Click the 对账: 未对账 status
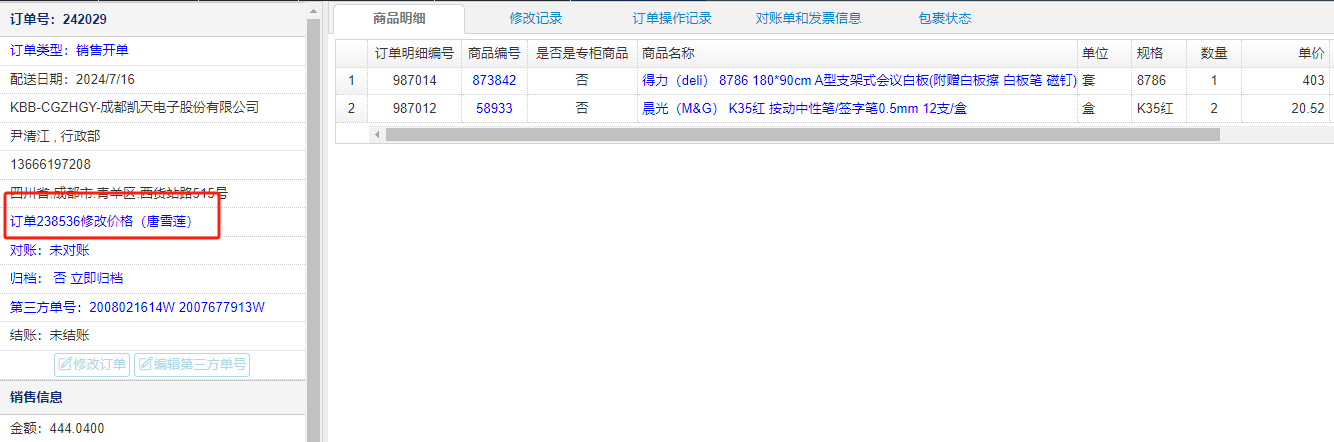This screenshot has height=442, width=1334. click(x=50, y=250)
